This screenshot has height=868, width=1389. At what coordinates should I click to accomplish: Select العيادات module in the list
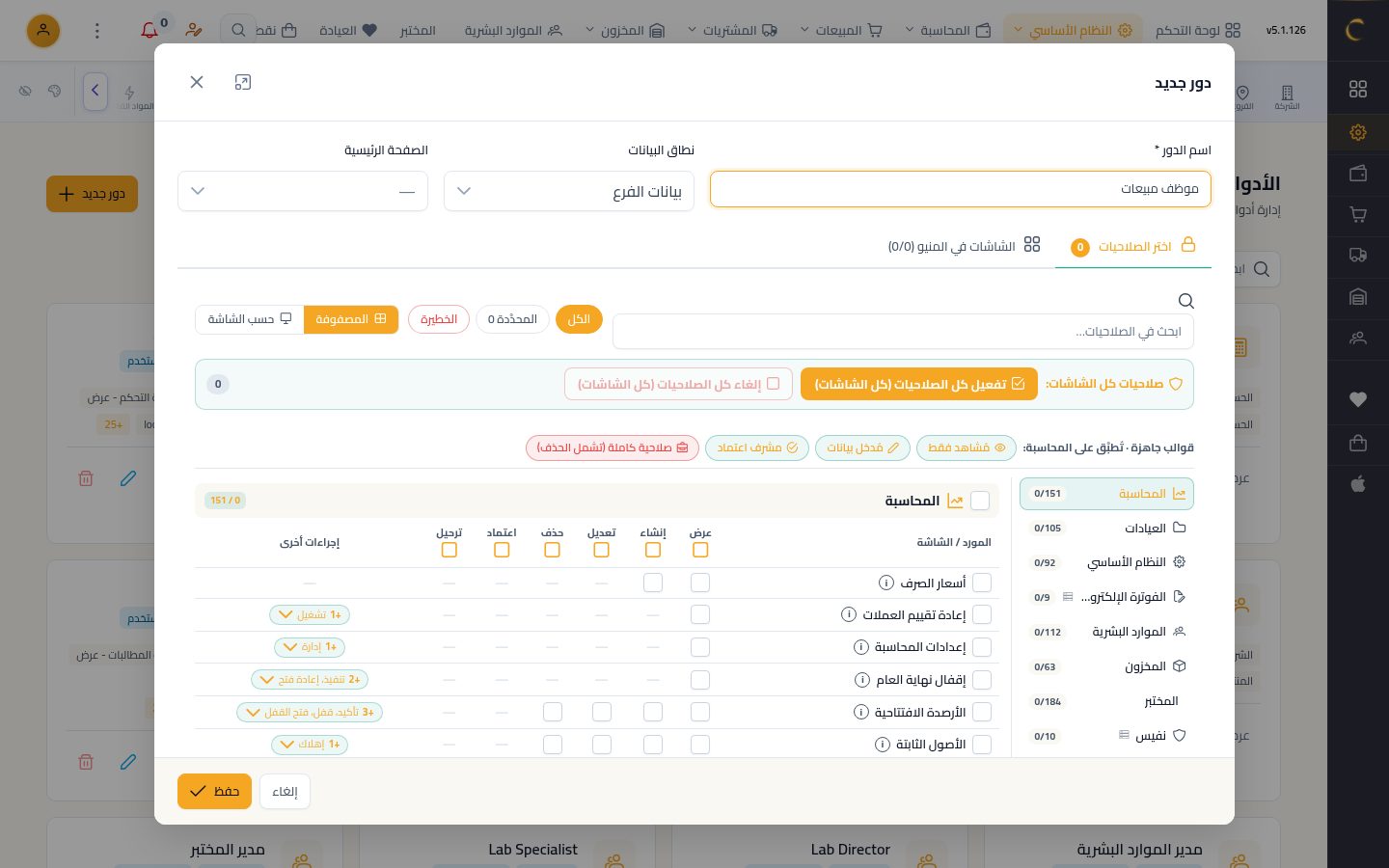point(1106,528)
